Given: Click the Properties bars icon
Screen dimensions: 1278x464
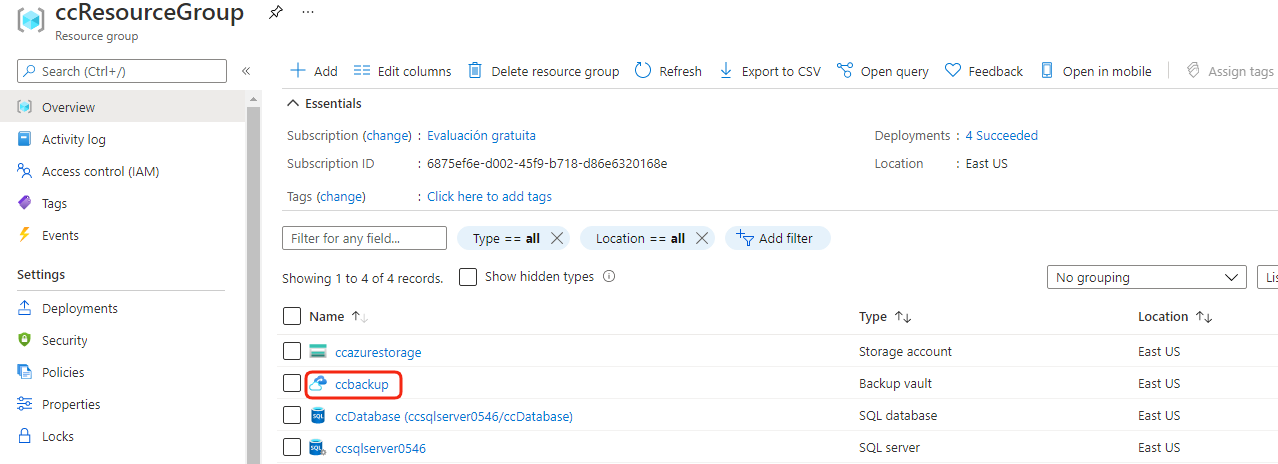Looking at the screenshot, I should point(25,404).
